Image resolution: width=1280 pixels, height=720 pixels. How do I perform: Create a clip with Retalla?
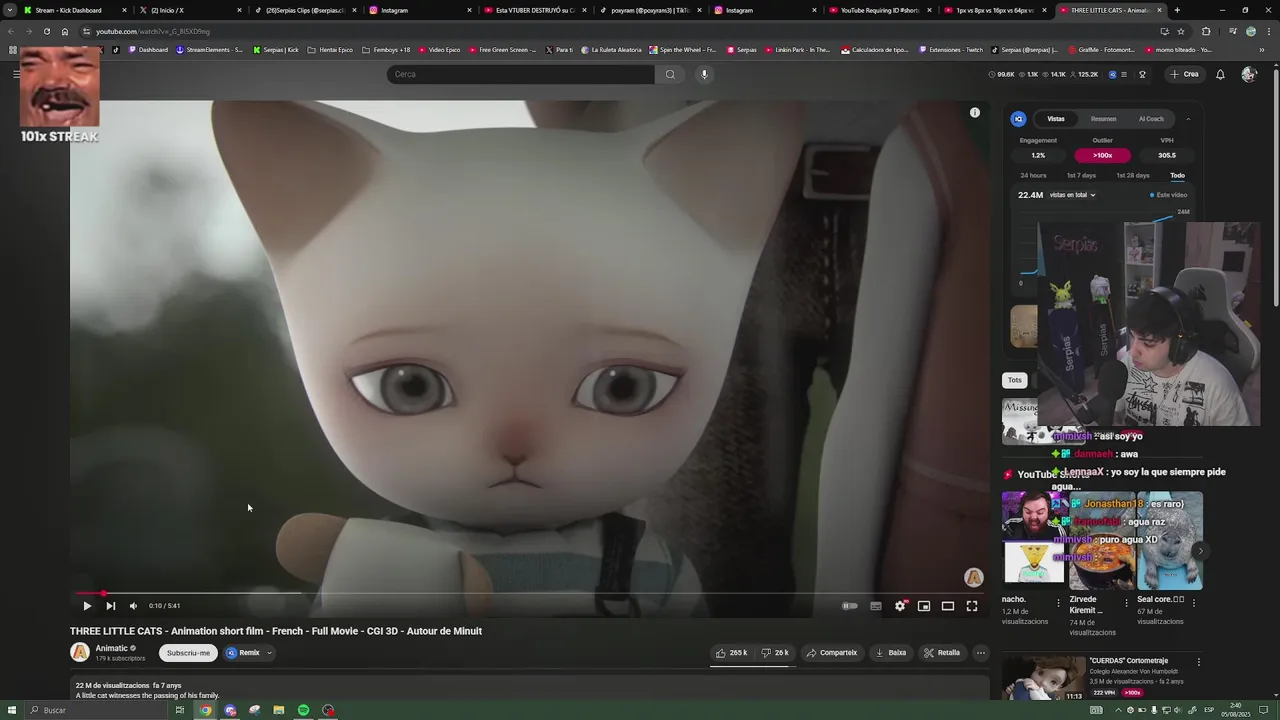942,653
